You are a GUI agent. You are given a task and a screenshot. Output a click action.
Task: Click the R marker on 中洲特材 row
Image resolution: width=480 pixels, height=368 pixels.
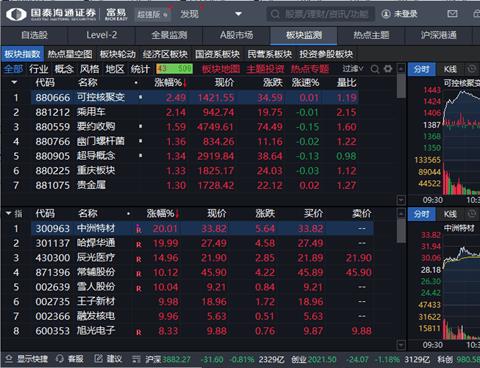tap(139, 229)
